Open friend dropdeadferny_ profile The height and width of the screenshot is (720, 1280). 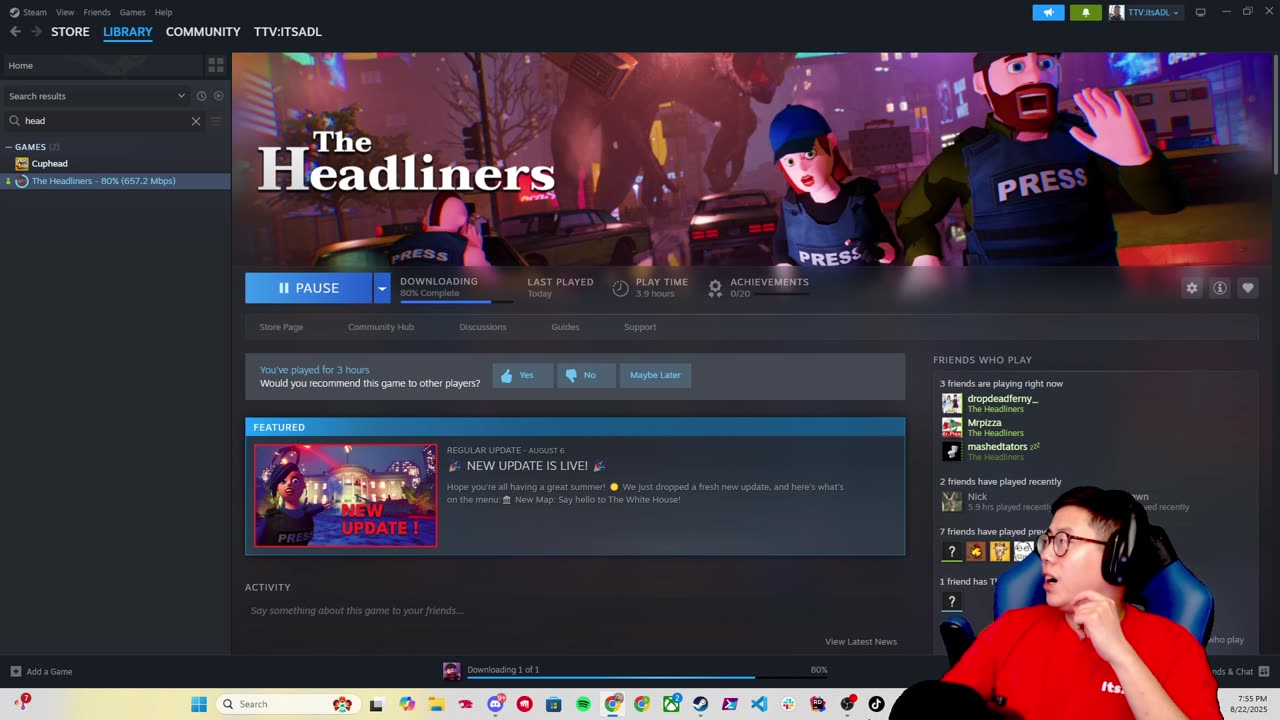click(1002, 399)
